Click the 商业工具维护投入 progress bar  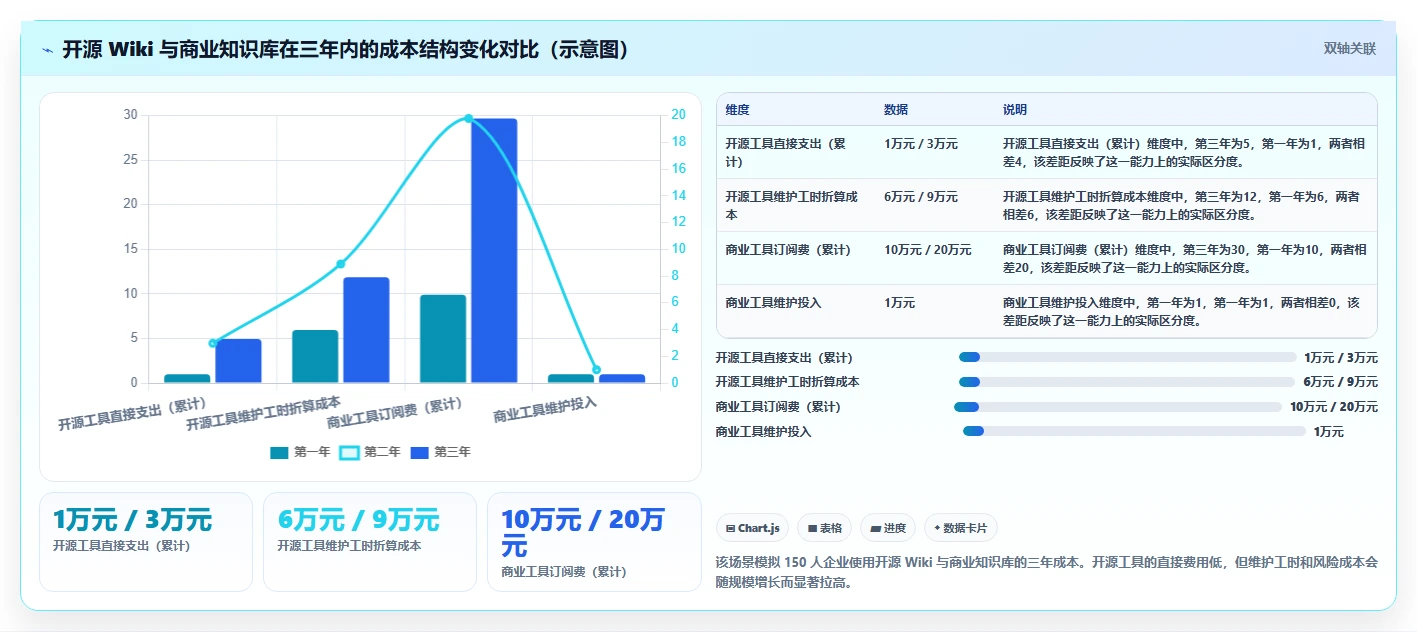point(1134,431)
